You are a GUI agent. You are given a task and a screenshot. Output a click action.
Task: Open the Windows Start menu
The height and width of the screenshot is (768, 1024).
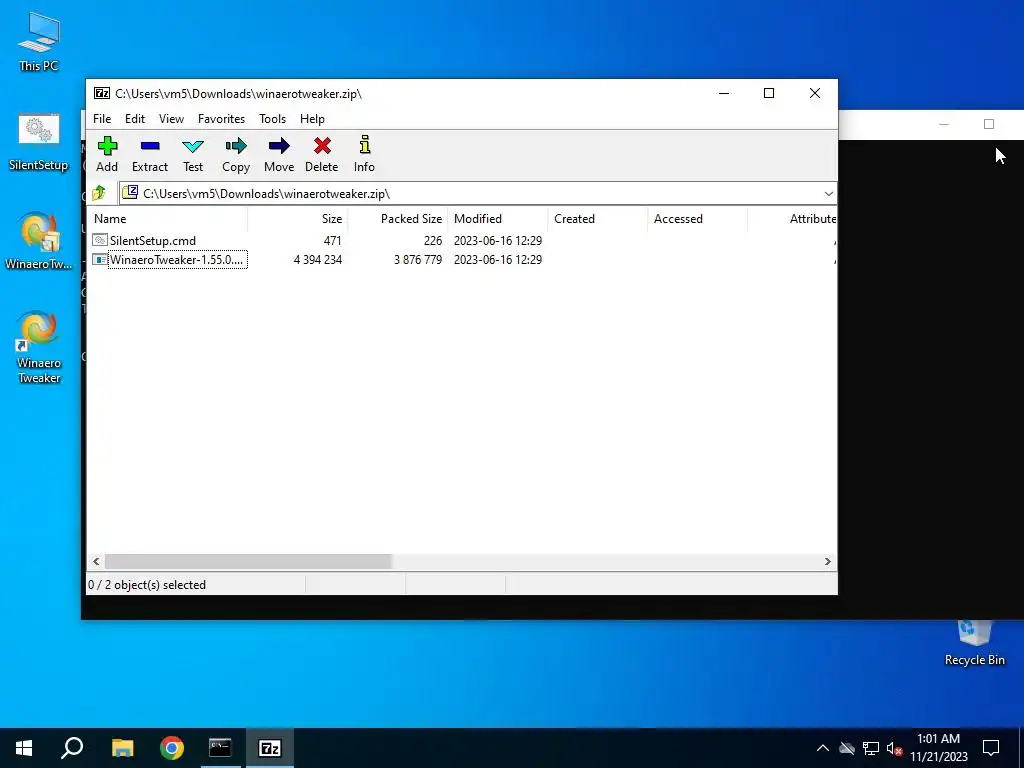(24, 748)
